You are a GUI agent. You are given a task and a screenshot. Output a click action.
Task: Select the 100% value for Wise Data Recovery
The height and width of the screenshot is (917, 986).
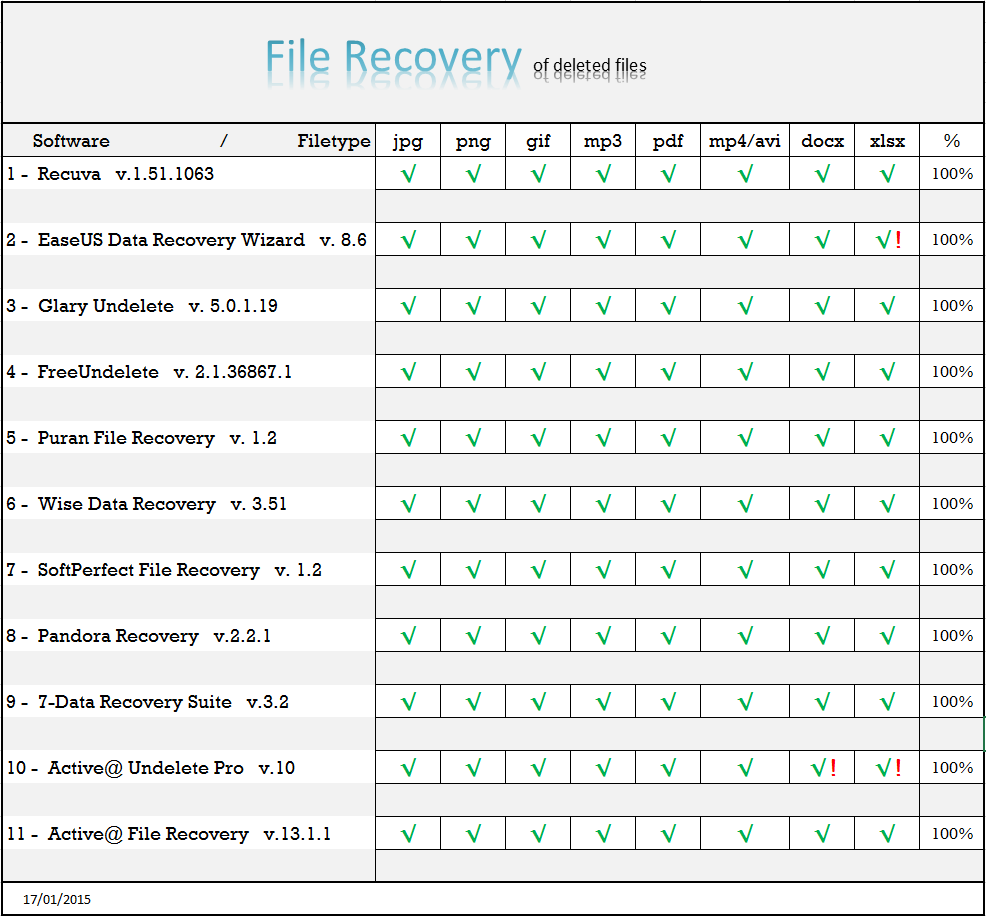click(952, 504)
